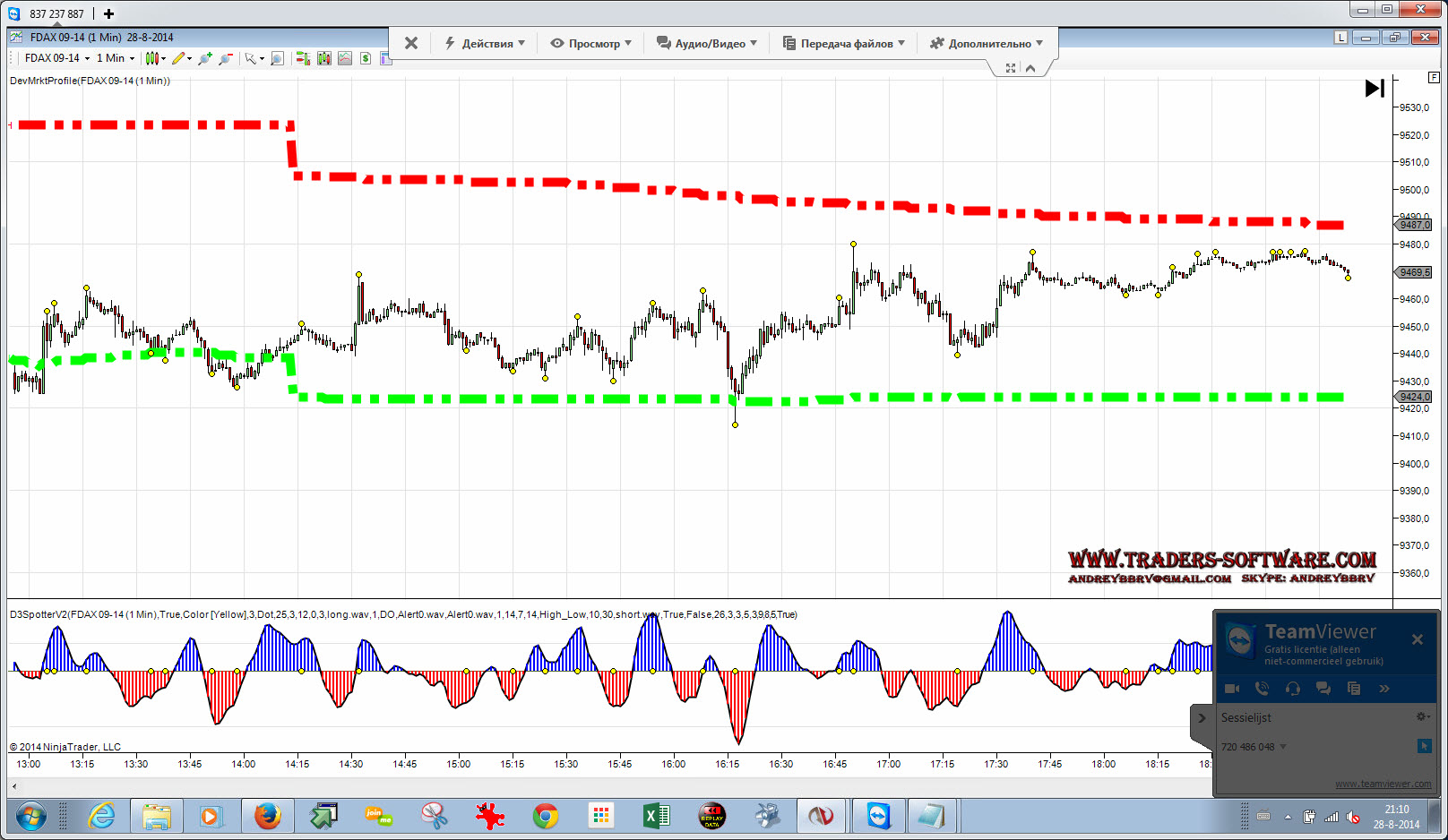
Task: Collapse the TeamViewer top toolbar
Action: pyautogui.click(x=1030, y=68)
